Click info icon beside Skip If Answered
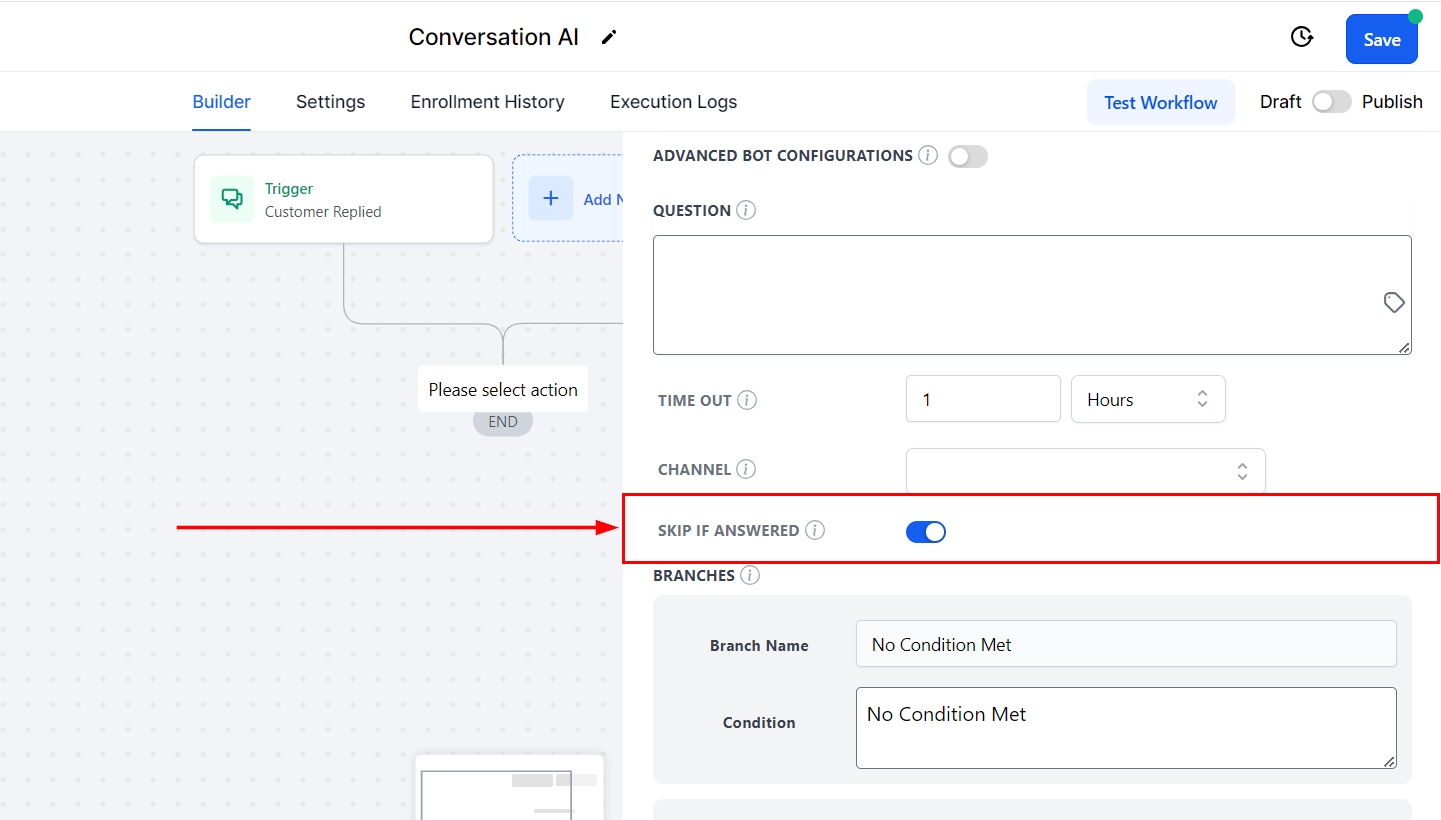This screenshot has height=820, width=1441. point(815,530)
